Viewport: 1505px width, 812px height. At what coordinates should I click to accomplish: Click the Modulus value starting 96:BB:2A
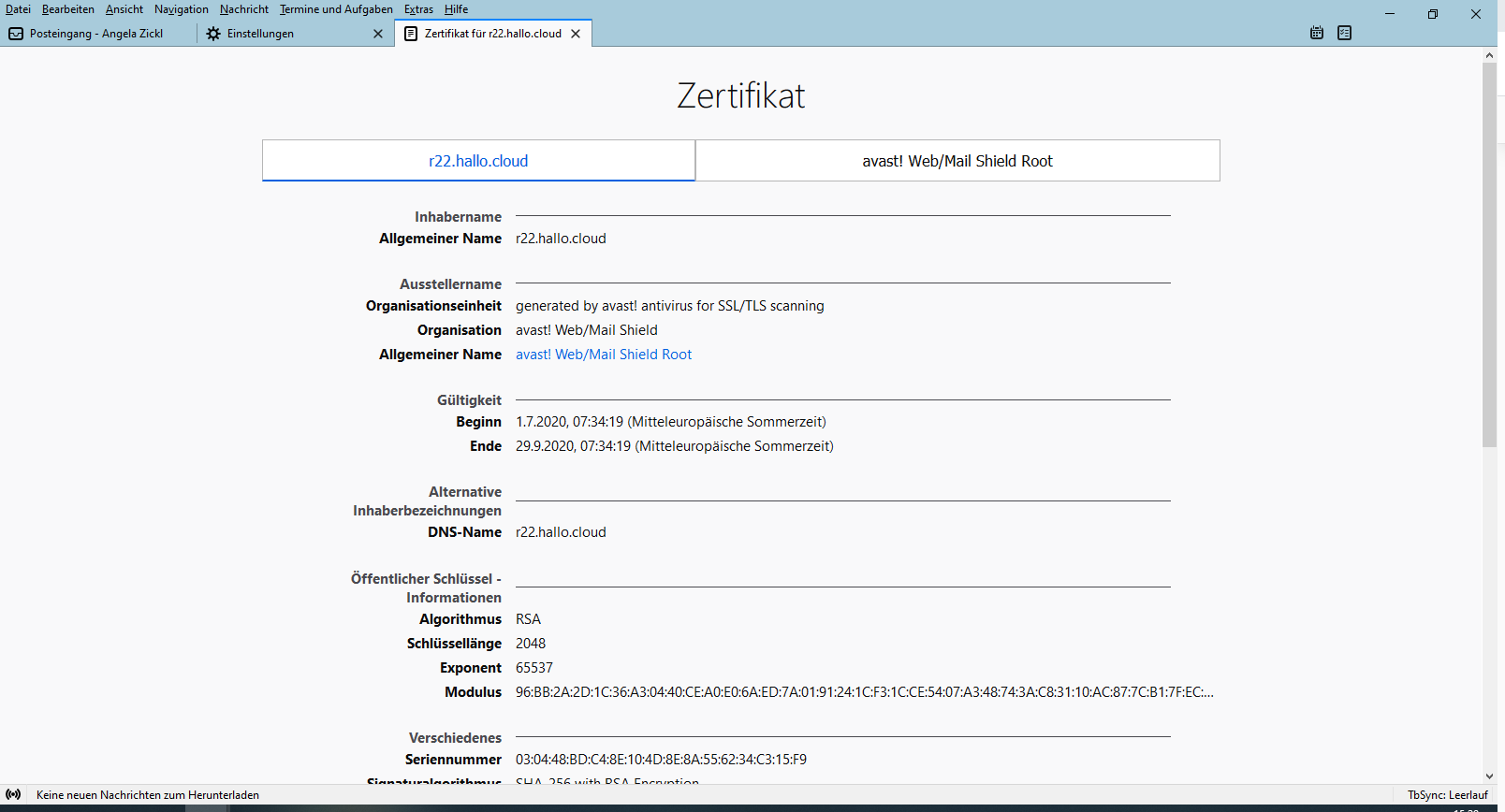pyautogui.click(x=864, y=692)
